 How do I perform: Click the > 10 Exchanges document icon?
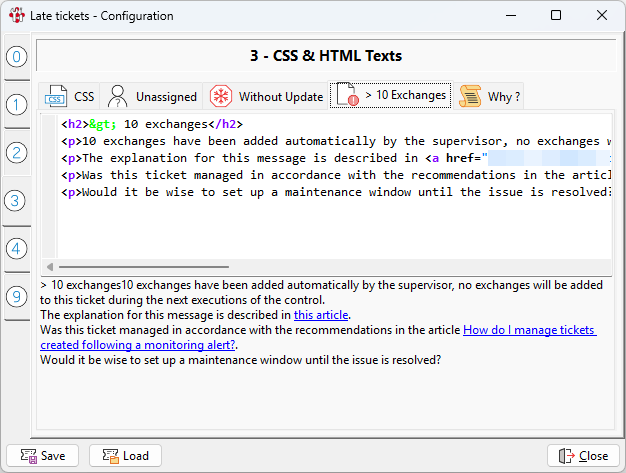click(347, 96)
